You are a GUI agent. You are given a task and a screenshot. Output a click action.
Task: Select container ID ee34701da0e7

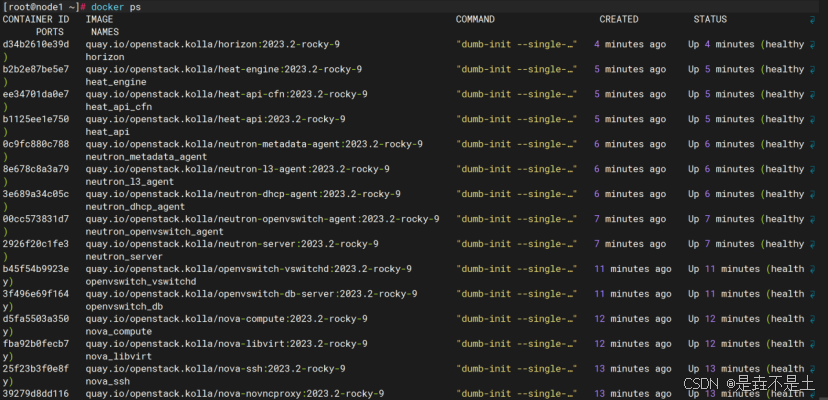coord(36,94)
